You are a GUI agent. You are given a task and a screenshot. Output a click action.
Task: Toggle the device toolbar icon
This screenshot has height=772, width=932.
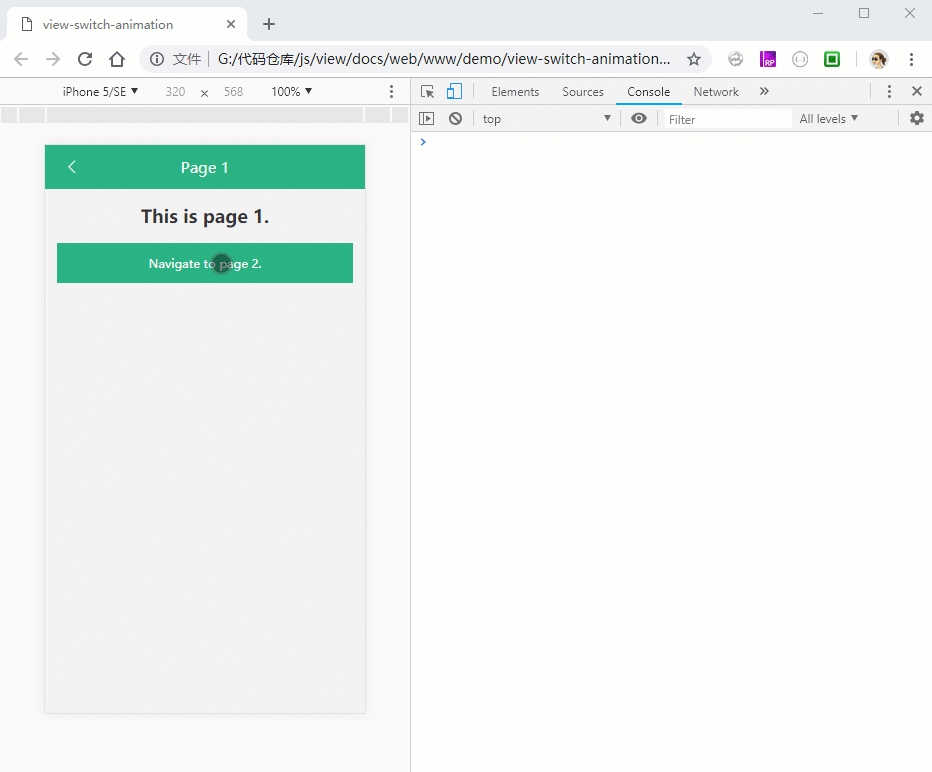click(x=454, y=92)
